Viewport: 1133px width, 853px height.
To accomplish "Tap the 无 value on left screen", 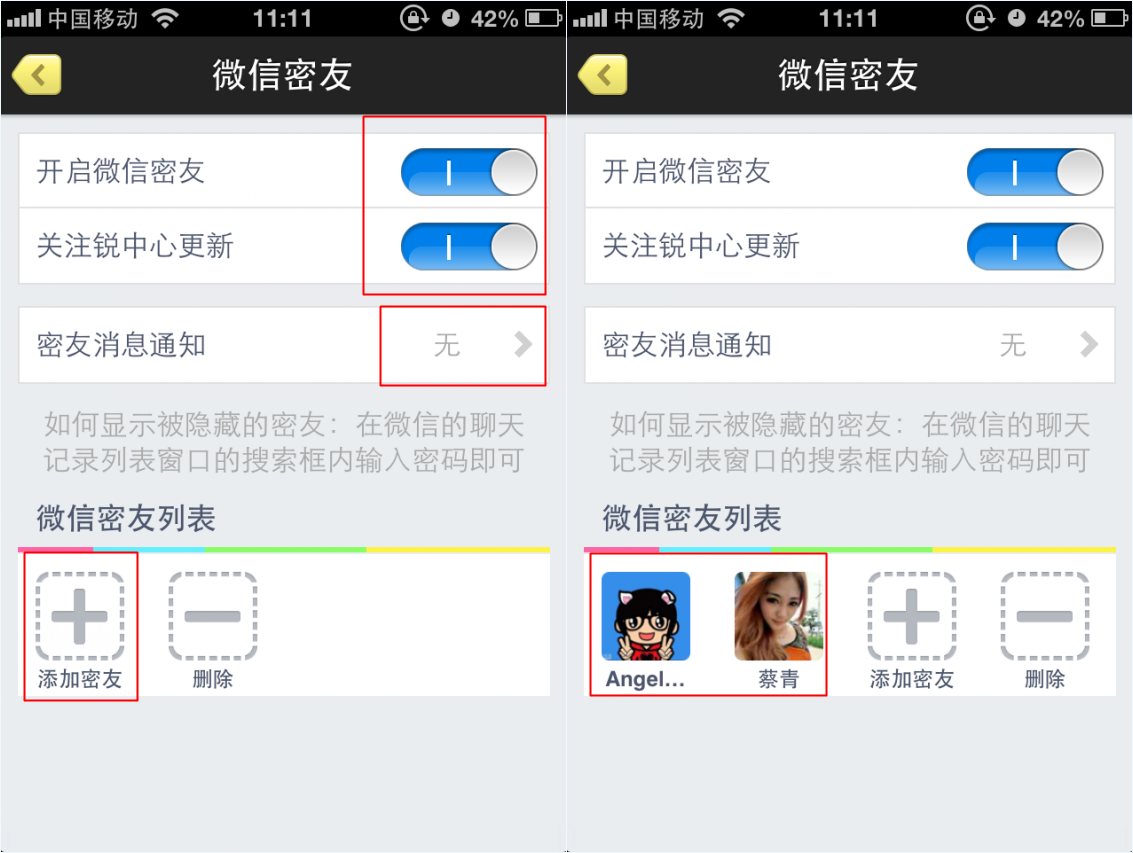I will click(x=447, y=345).
